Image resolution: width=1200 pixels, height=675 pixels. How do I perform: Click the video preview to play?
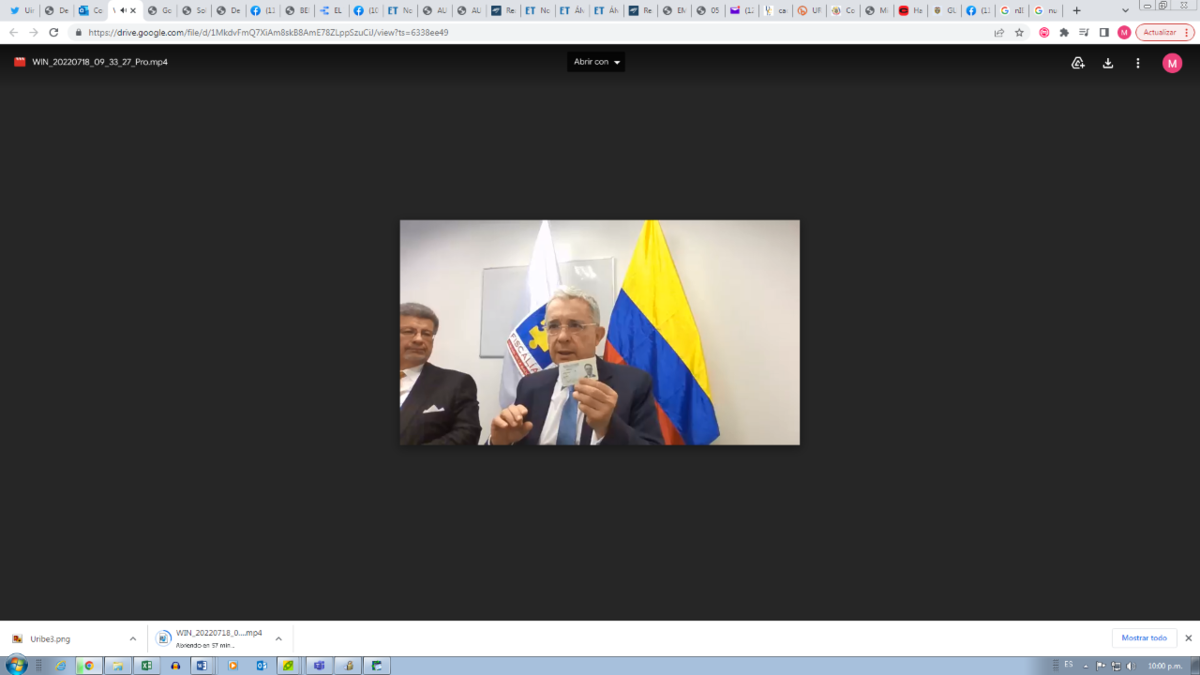(x=600, y=332)
